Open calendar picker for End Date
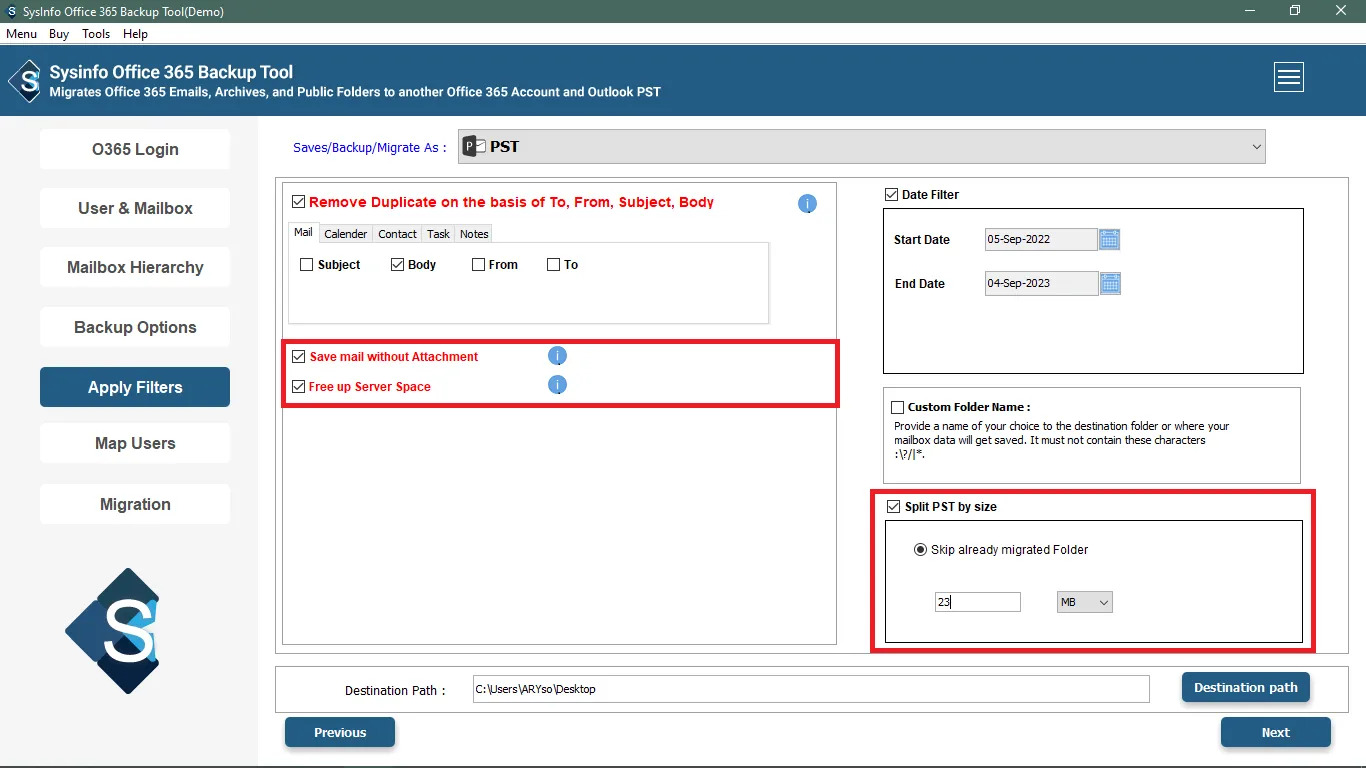The width and height of the screenshot is (1366, 768). point(1110,283)
